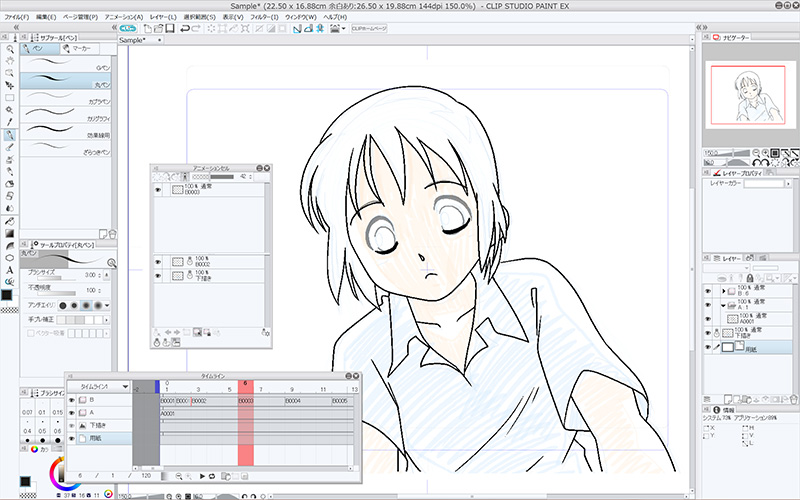Select the magnifier zoom tool in toolbox
Image resolution: width=800 pixels, height=500 pixels.
coord(9,49)
